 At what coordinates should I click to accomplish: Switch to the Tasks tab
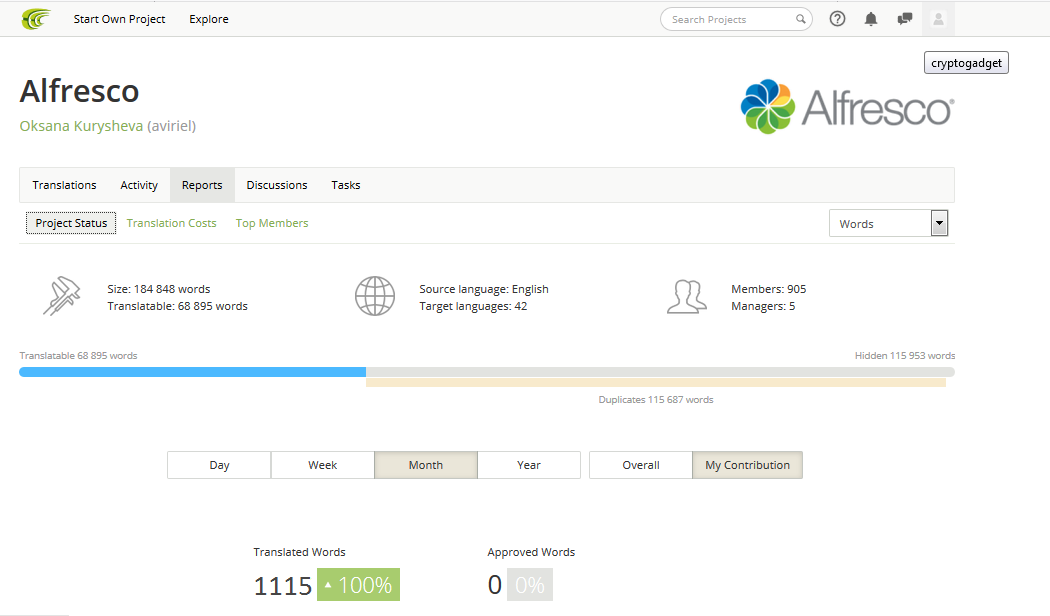click(x=346, y=185)
